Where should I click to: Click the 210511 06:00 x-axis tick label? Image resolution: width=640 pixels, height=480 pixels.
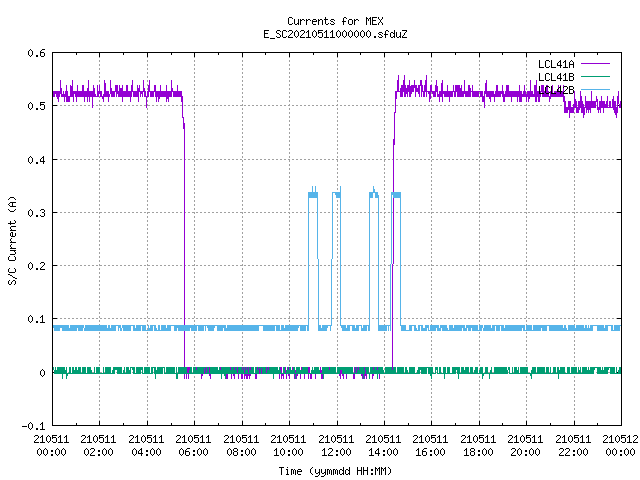(193, 446)
